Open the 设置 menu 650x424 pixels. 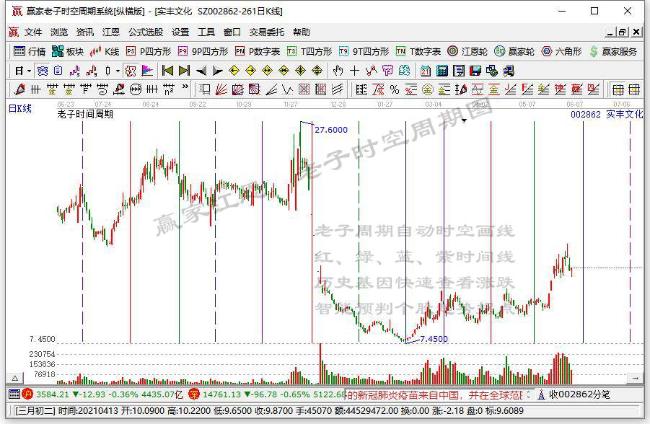tap(180, 32)
